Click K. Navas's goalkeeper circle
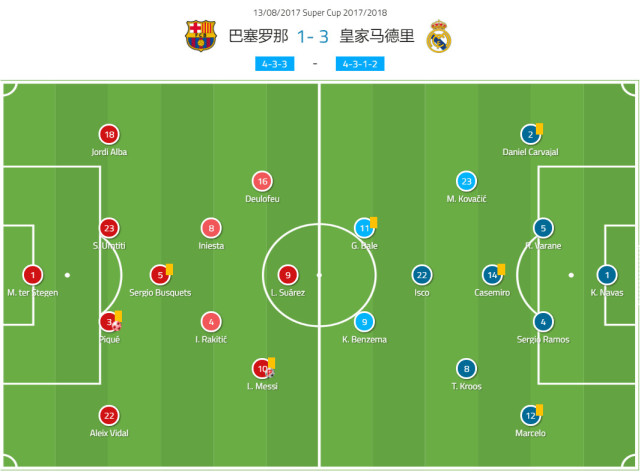The height and width of the screenshot is (474, 641). (606, 274)
